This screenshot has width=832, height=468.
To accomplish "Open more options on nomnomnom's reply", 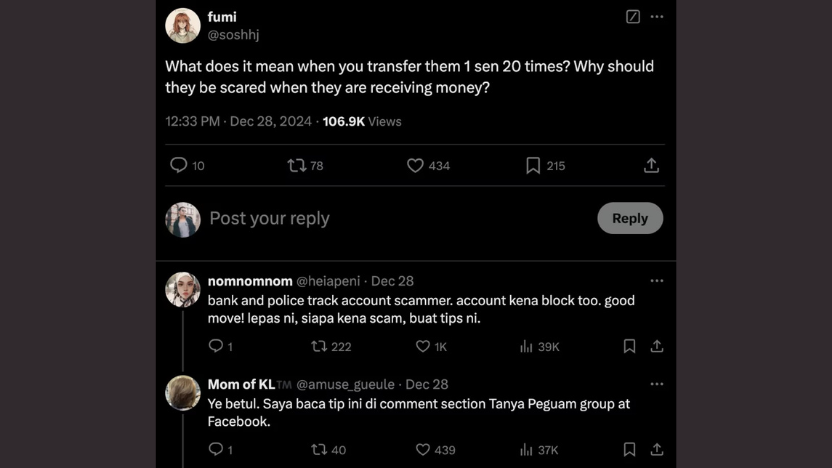I will click(x=657, y=281).
